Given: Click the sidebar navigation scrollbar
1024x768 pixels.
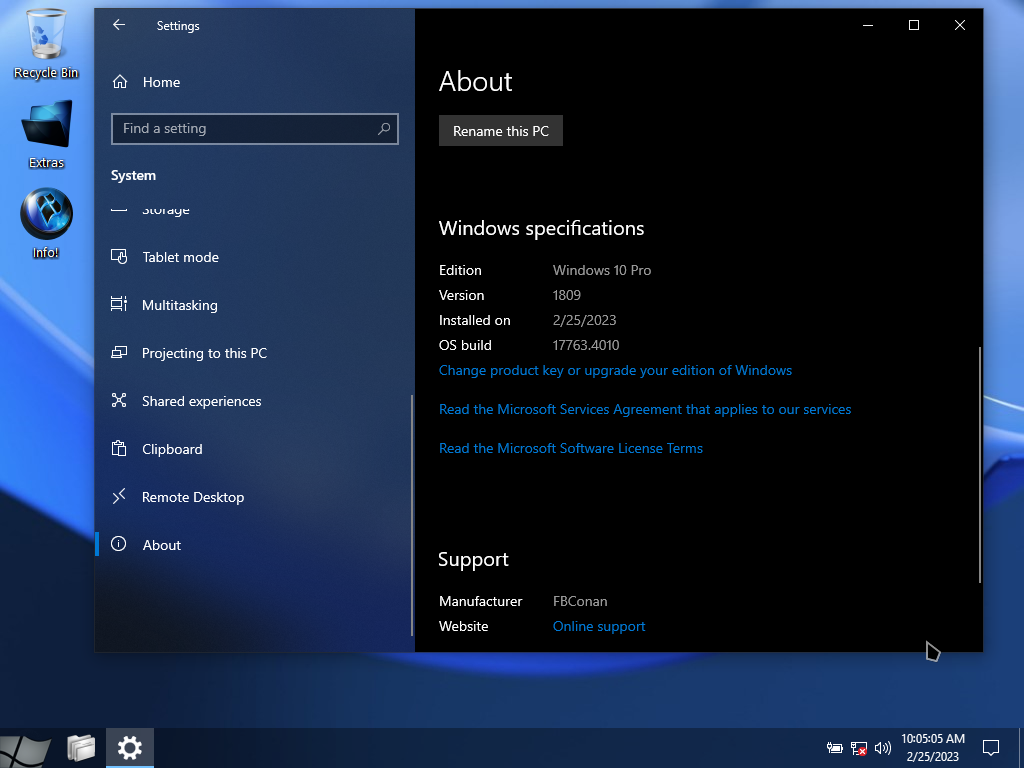Looking at the screenshot, I should click(412, 515).
